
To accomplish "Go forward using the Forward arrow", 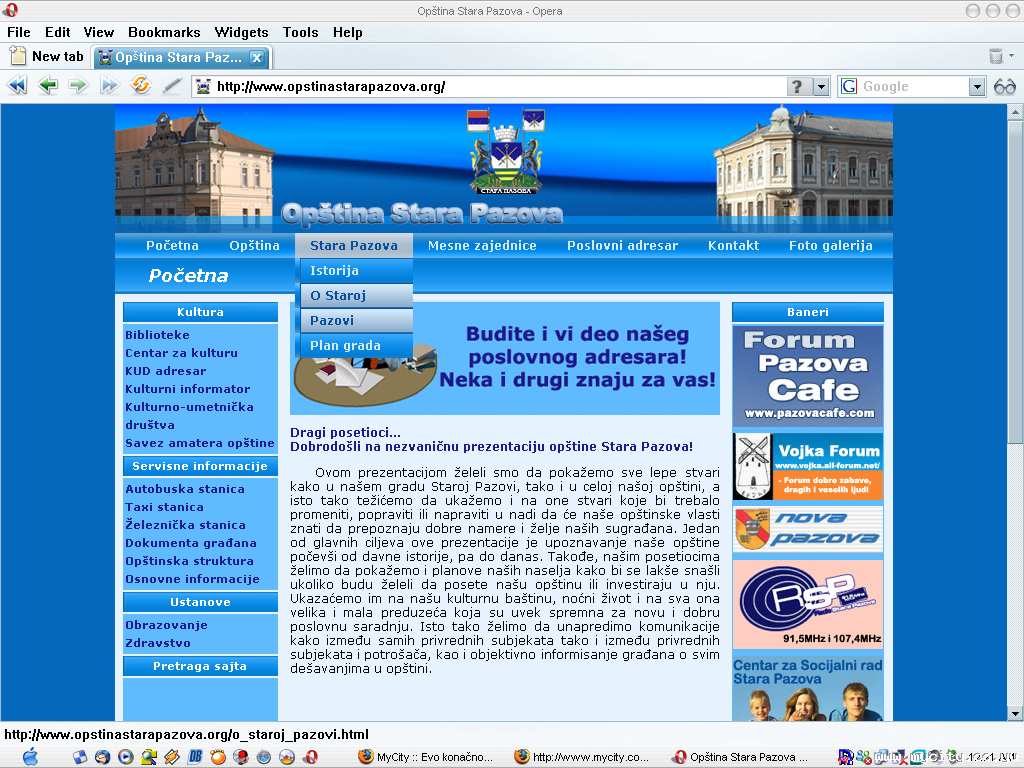I will tap(78, 86).
